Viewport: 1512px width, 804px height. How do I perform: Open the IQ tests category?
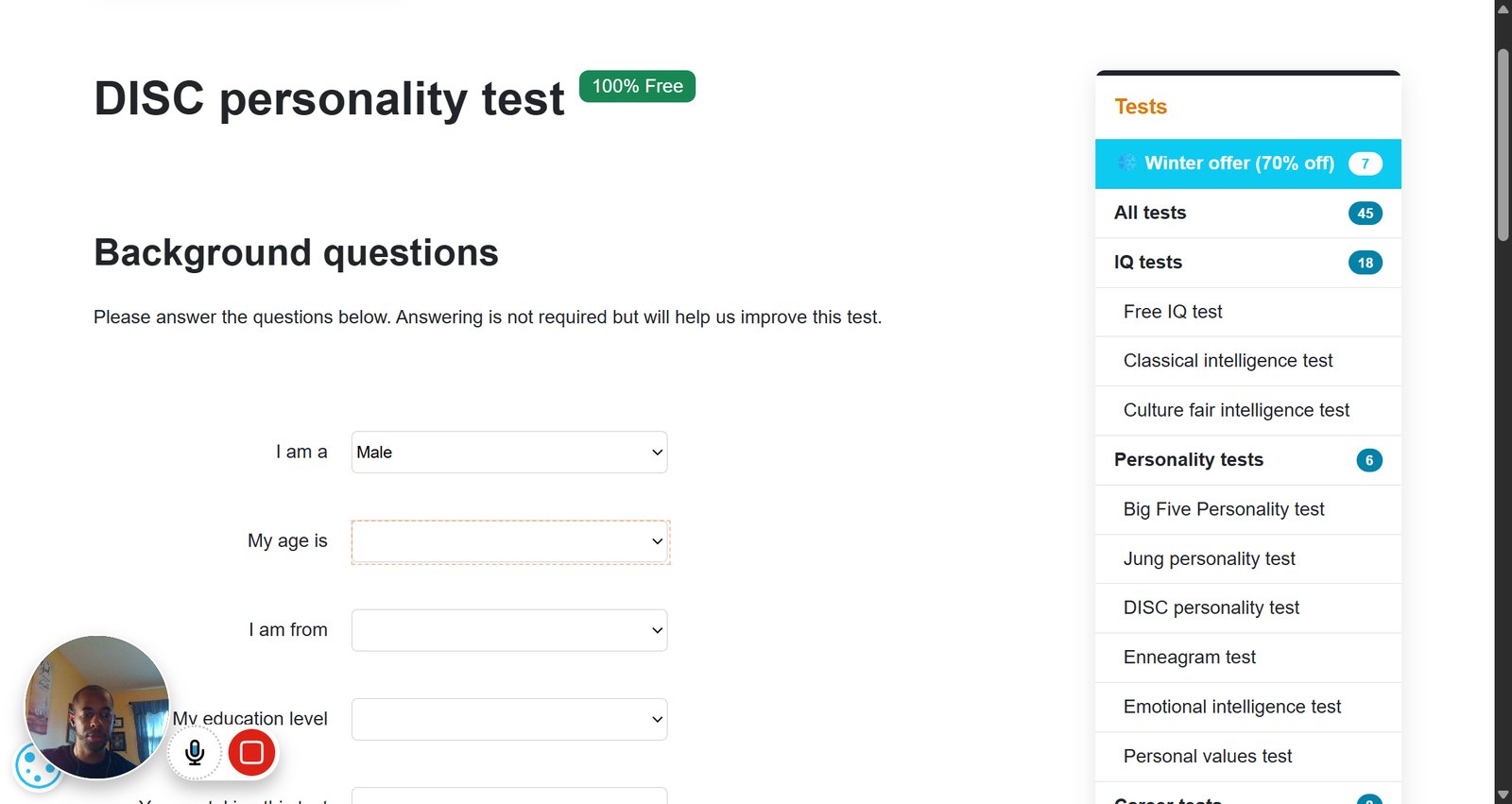1247,263
